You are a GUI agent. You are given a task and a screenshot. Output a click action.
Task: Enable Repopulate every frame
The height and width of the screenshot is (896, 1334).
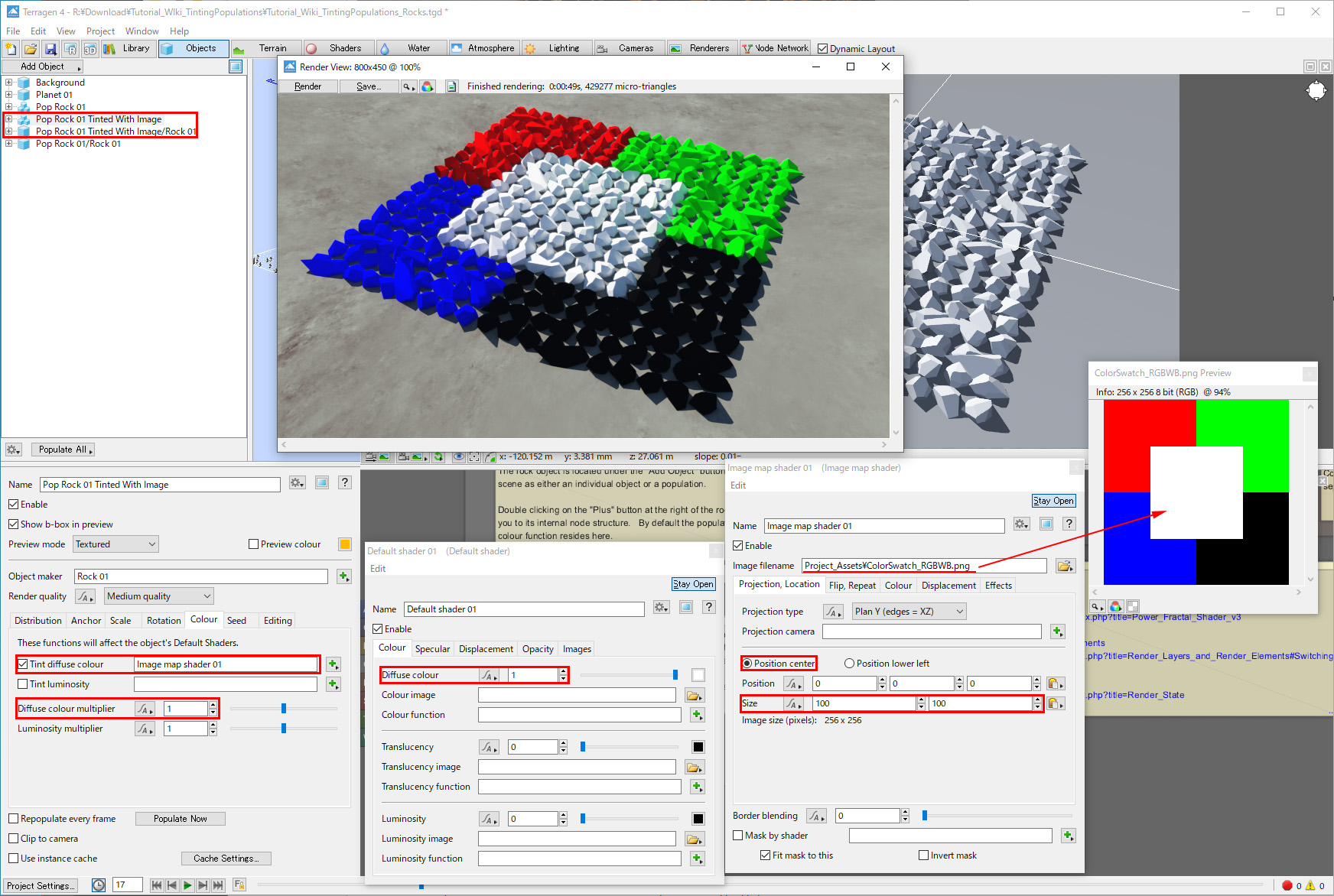click(x=14, y=819)
